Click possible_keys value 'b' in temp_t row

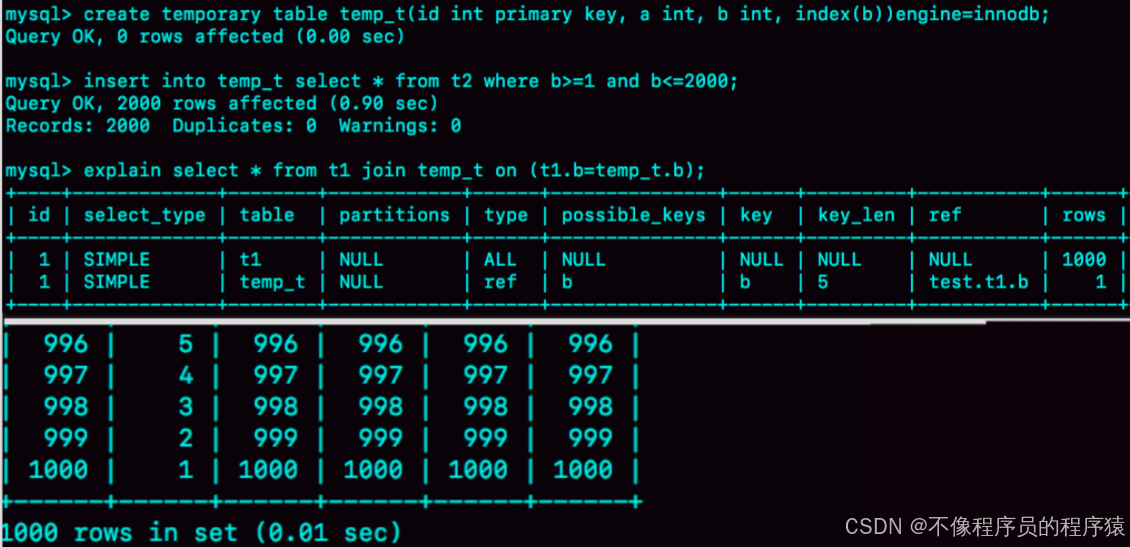coord(566,282)
